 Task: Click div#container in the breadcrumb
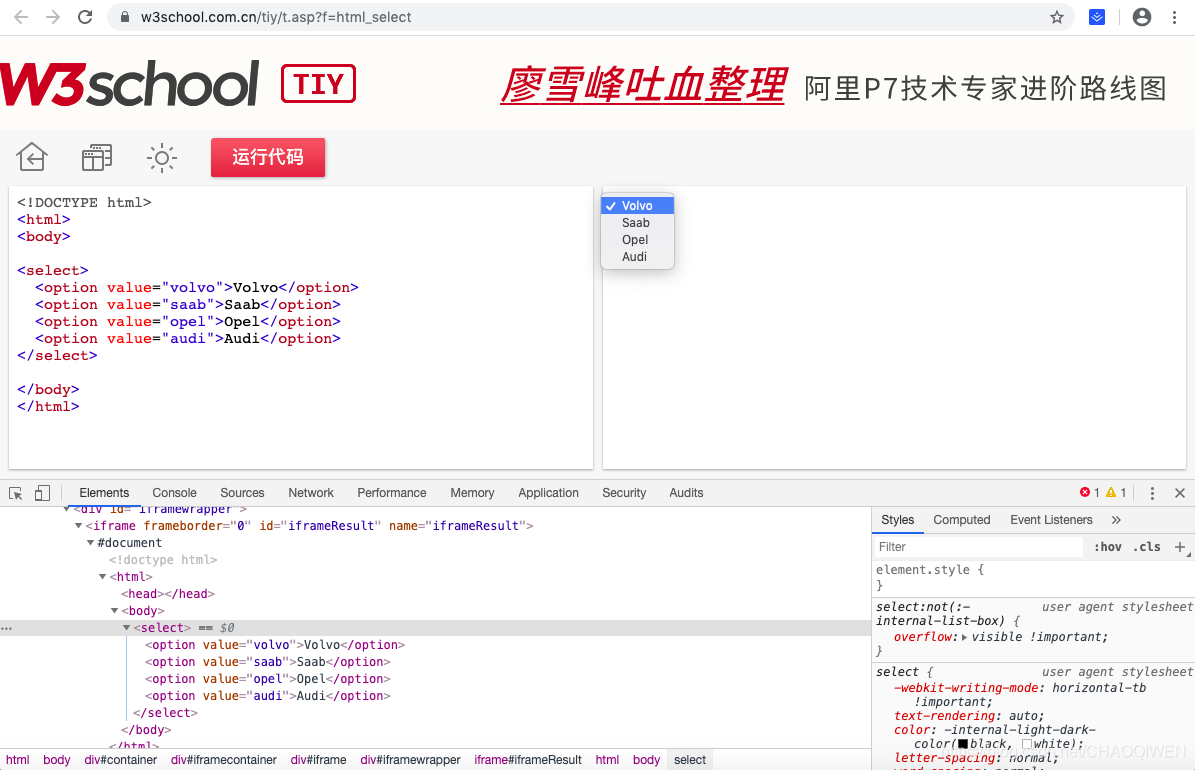[x=120, y=760]
